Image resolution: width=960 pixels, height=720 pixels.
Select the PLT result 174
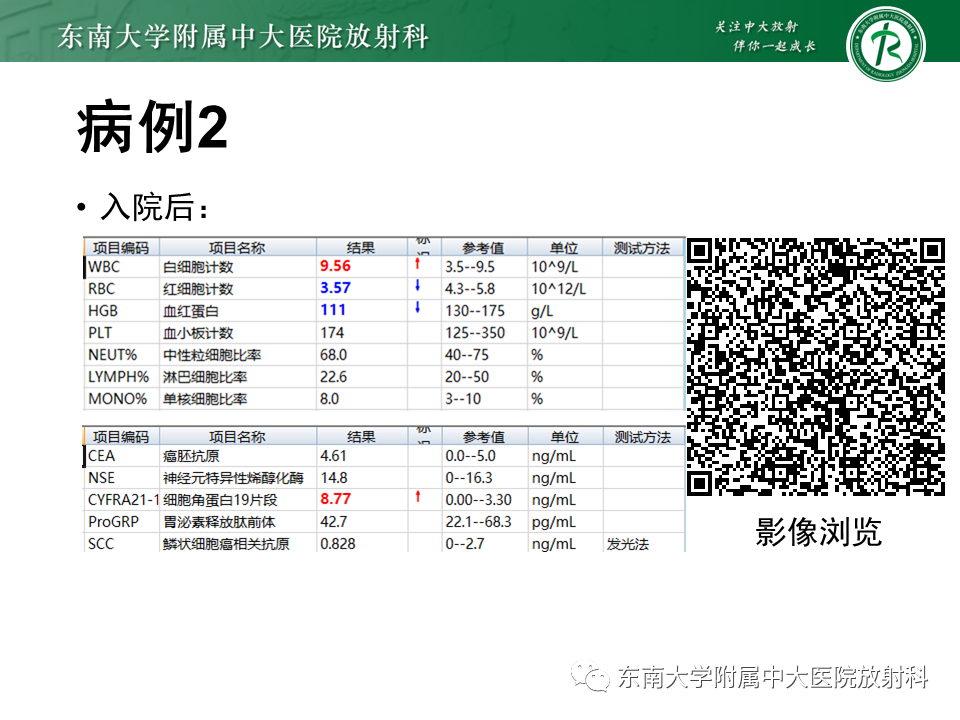coord(332,332)
